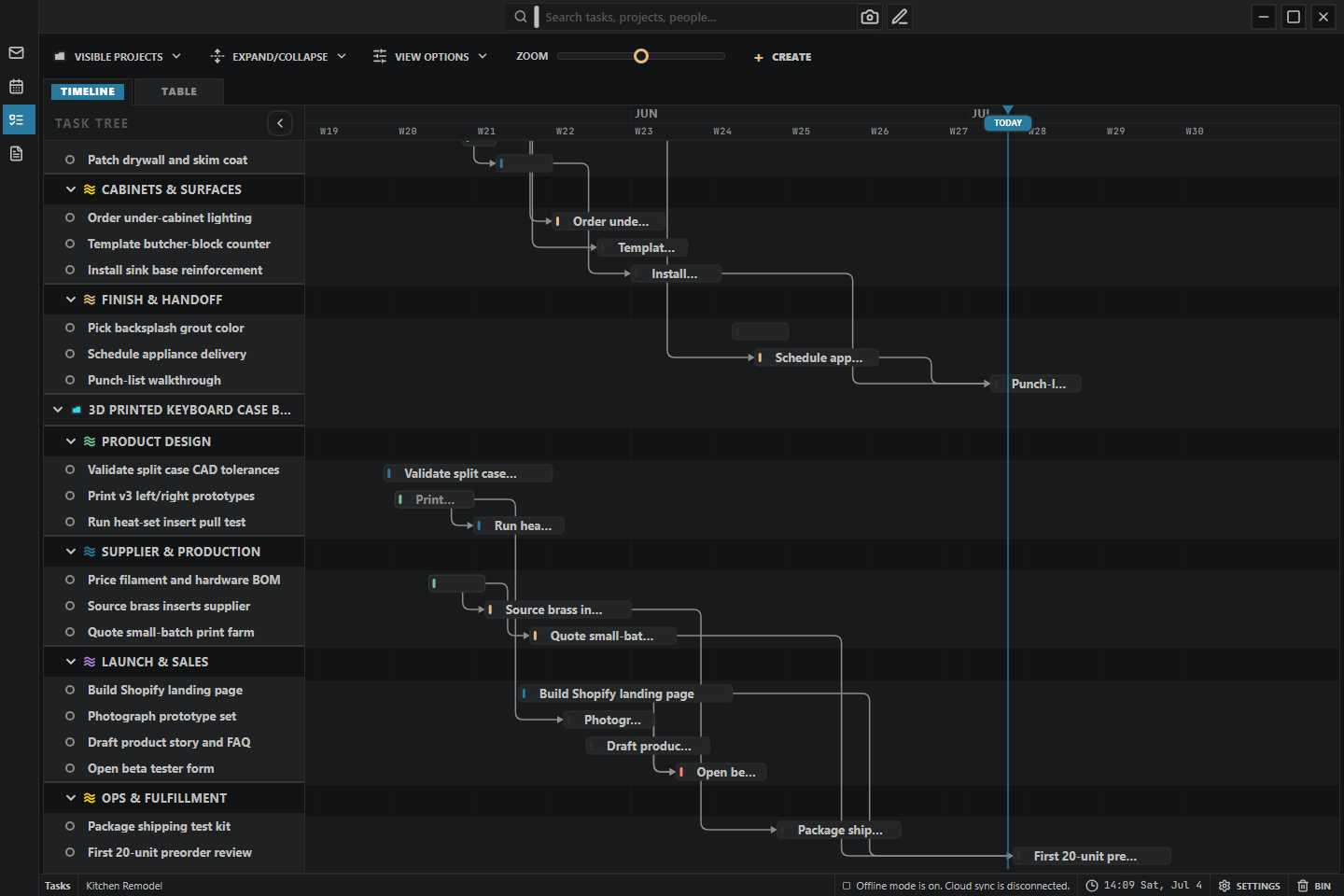Open the mail inbox sidebar icon
The height and width of the screenshot is (896, 1344).
click(x=16, y=53)
